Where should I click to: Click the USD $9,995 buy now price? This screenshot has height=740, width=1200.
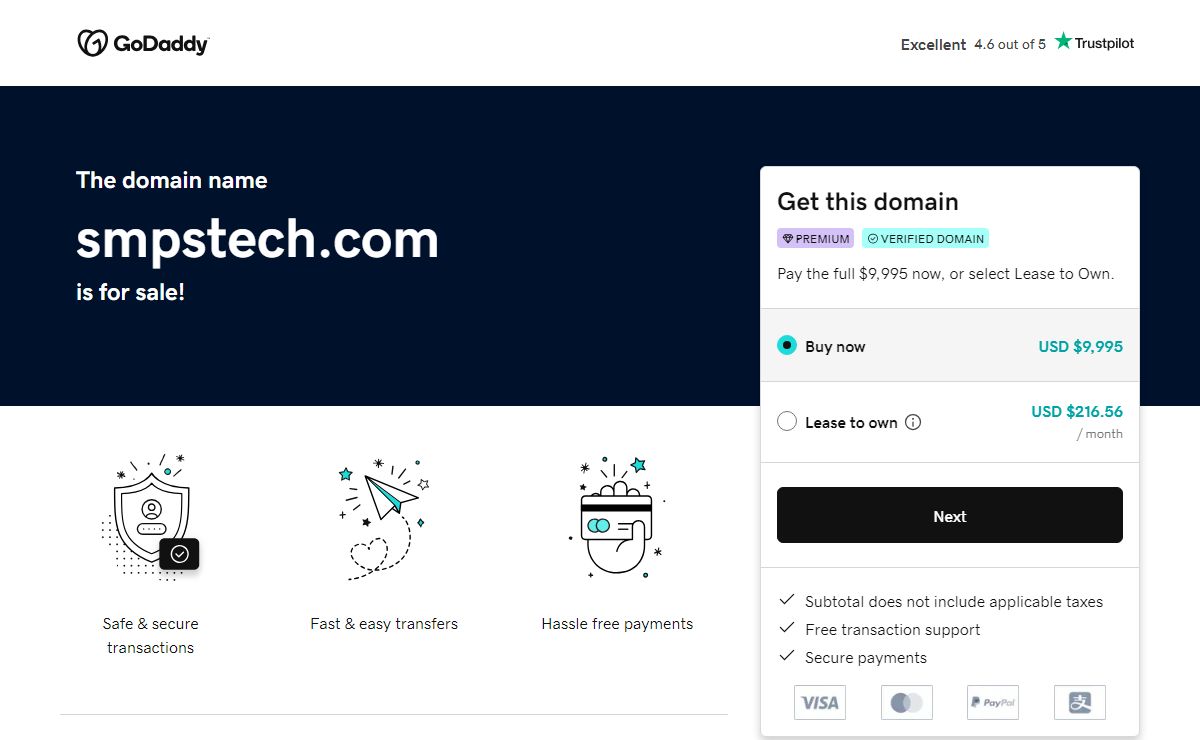(1080, 347)
